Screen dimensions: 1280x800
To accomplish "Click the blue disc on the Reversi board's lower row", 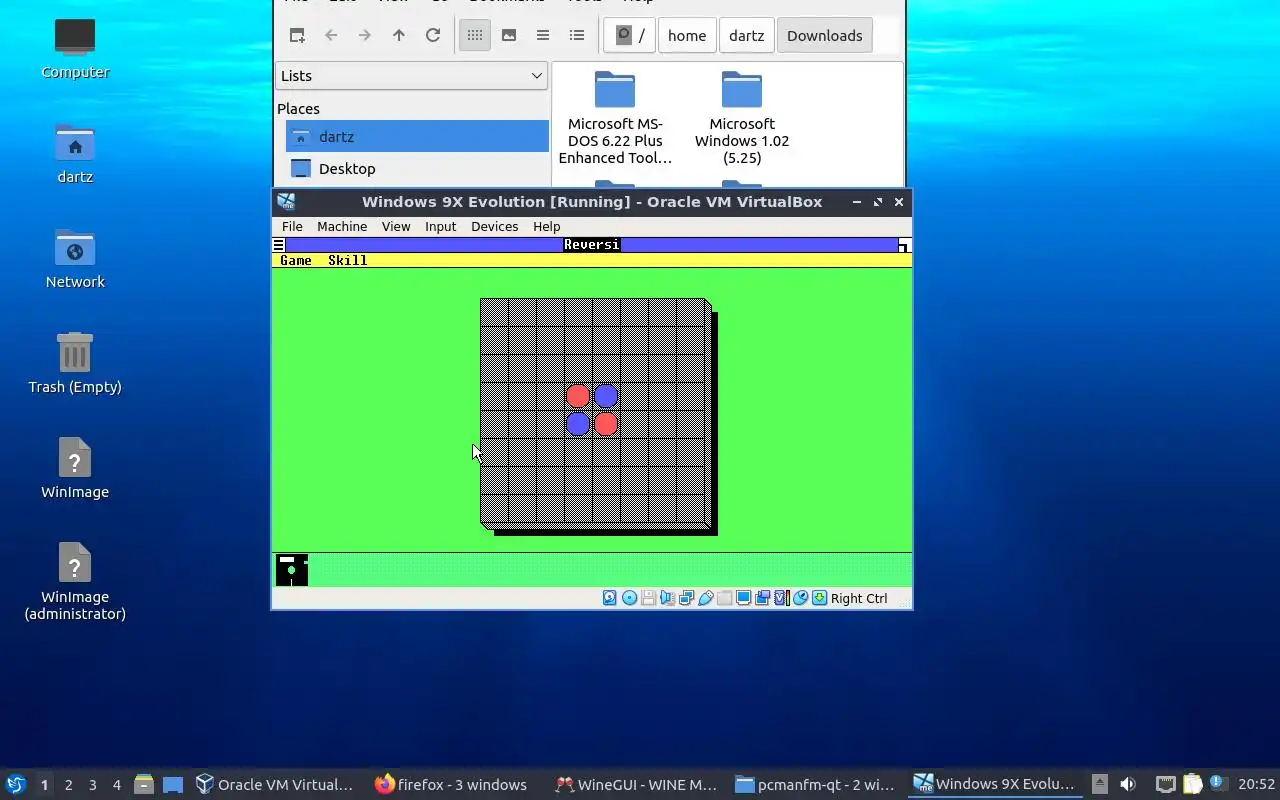I will pyautogui.click(x=577, y=424).
